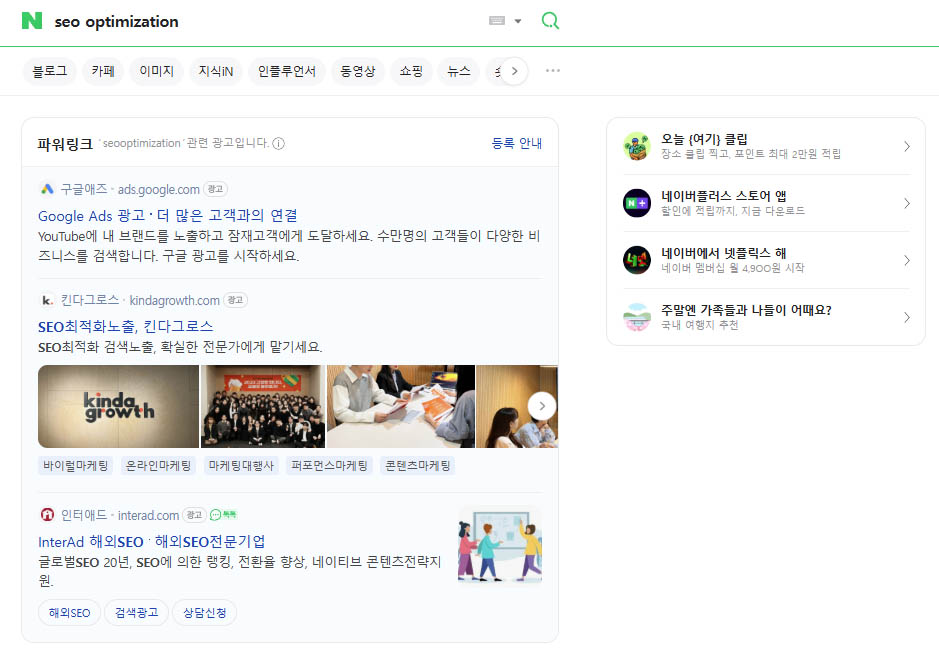
Task: Click the green TalkTalk chat icon
Action: [223, 515]
